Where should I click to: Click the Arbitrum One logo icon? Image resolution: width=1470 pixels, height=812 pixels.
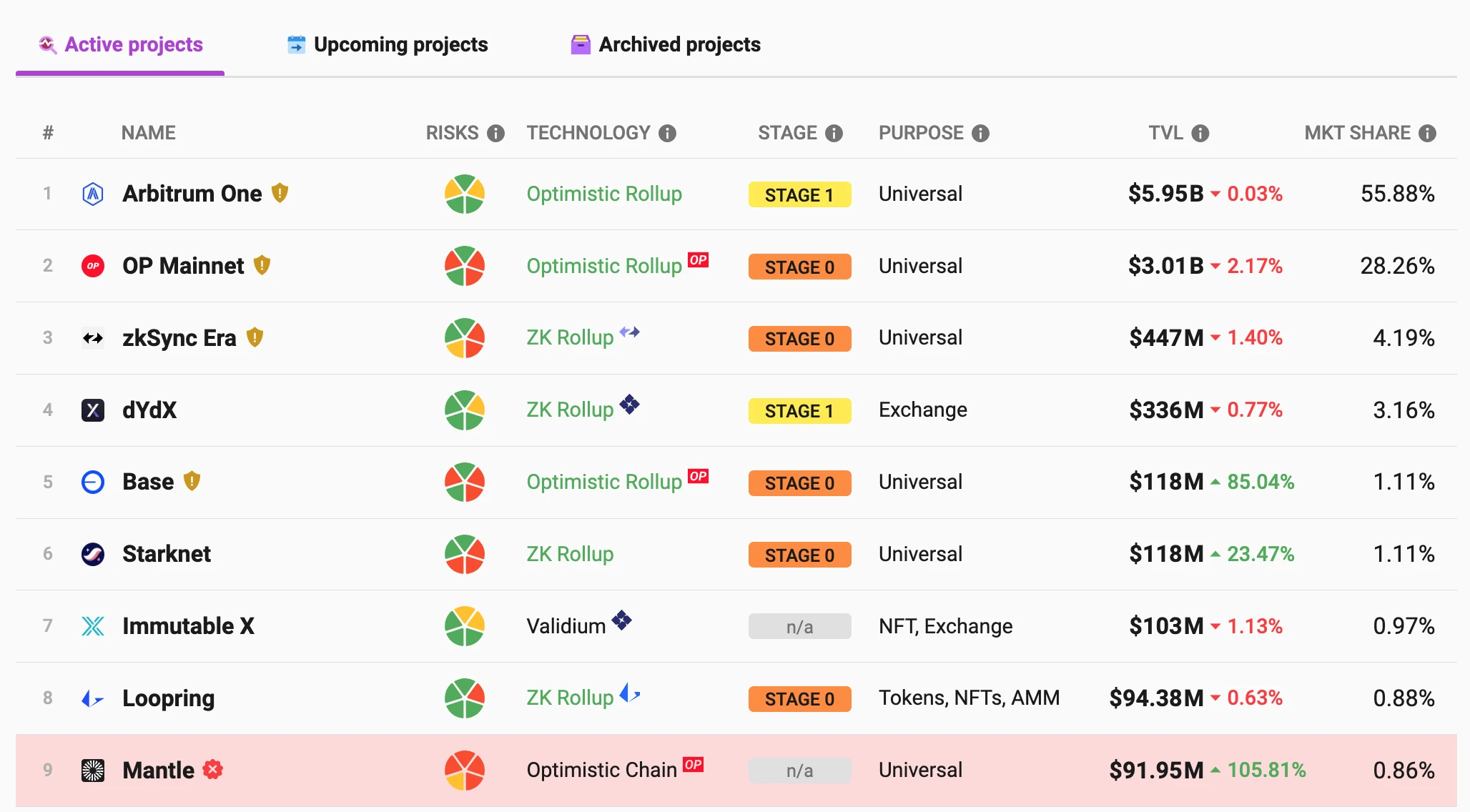point(93,194)
